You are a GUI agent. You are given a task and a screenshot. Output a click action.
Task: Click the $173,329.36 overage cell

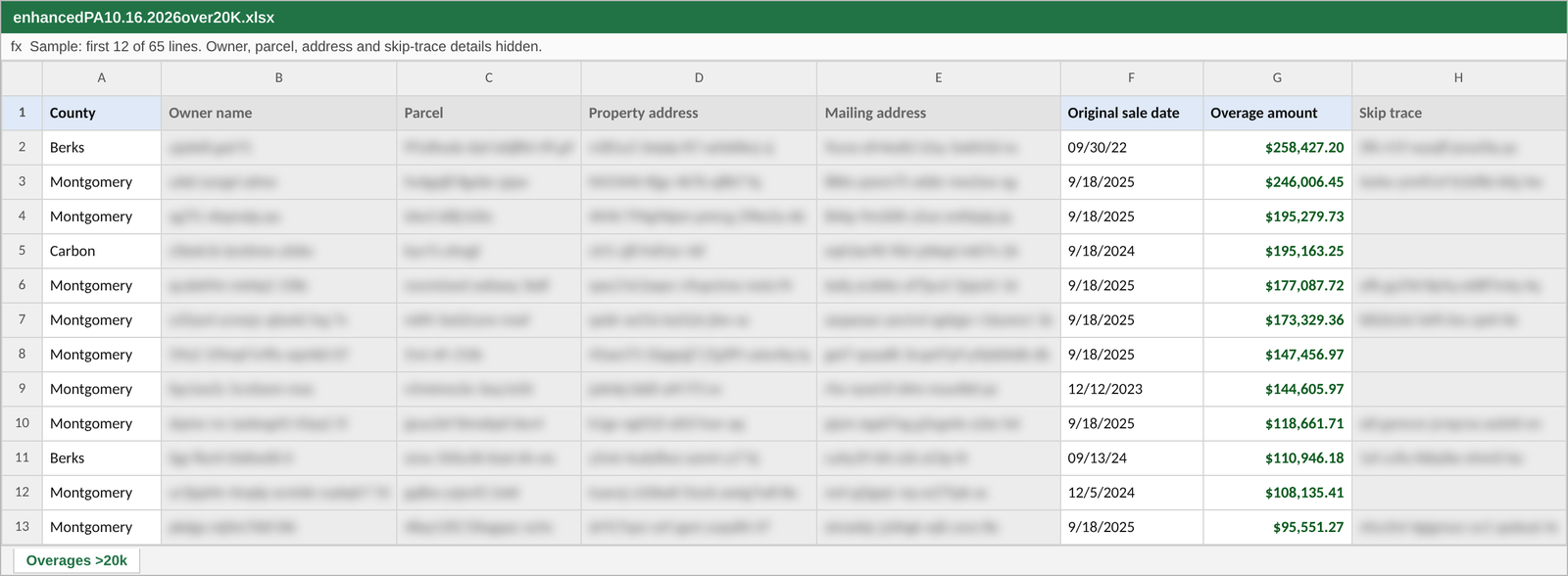pos(1277,320)
